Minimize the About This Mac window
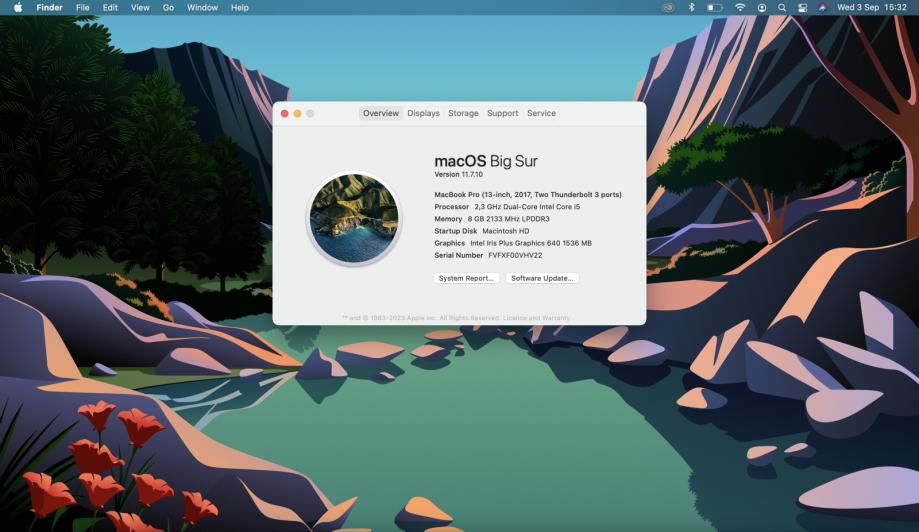Image resolution: width=919 pixels, height=532 pixels. [x=298, y=114]
